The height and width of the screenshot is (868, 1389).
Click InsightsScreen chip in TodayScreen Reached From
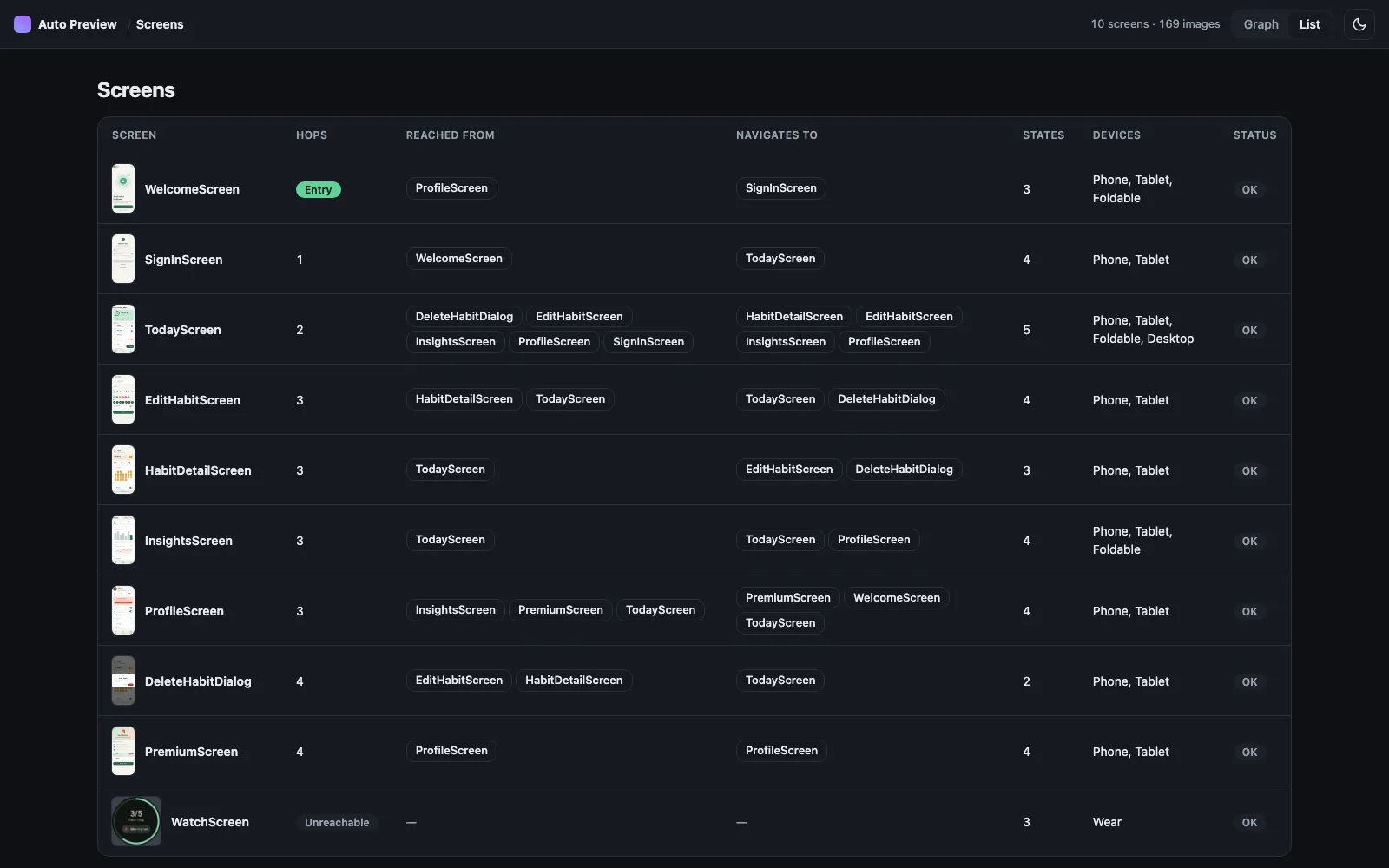[x=456, y=342]
